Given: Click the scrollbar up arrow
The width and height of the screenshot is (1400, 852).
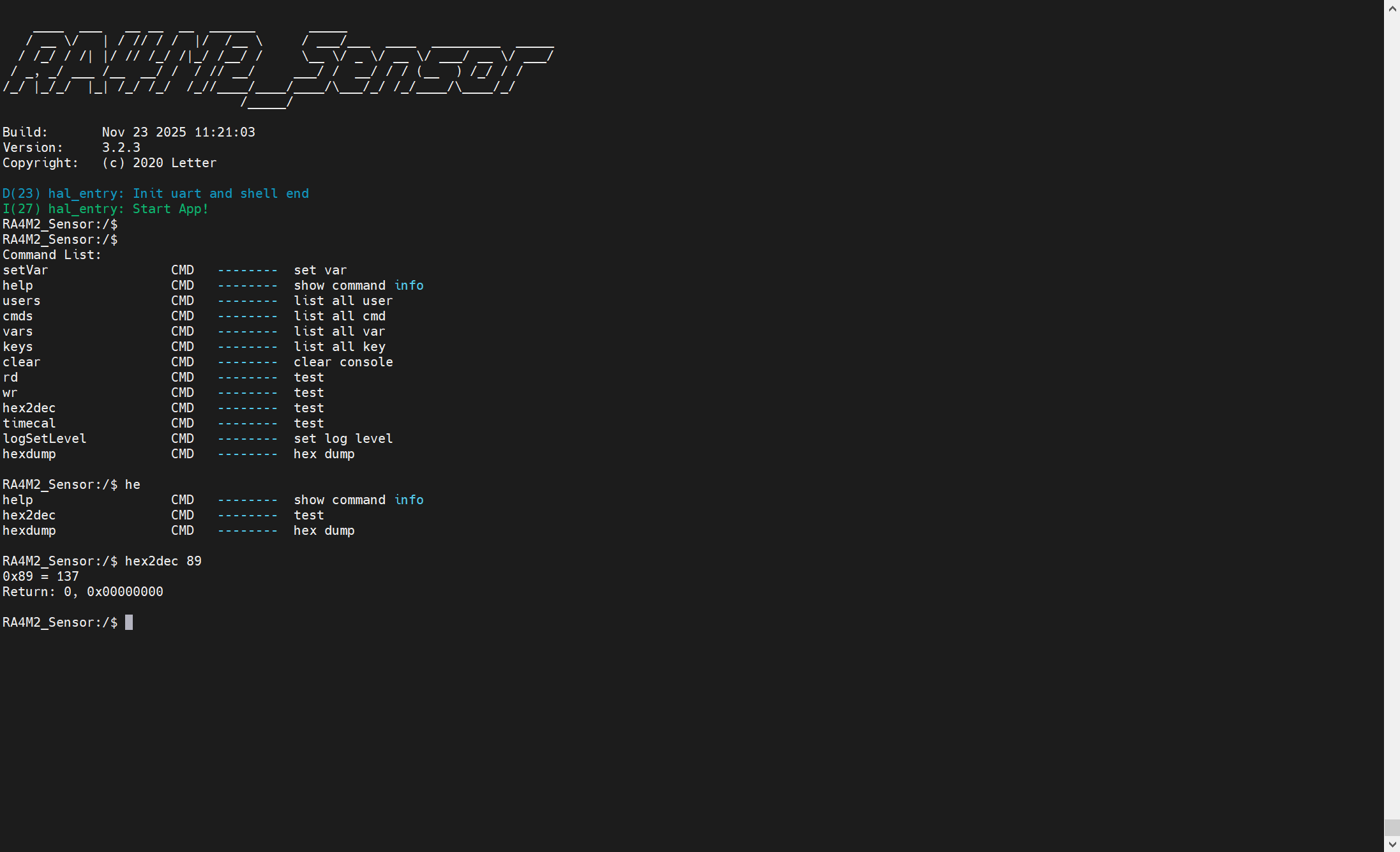Looking at the screenshot, I should coord(1392,8).
